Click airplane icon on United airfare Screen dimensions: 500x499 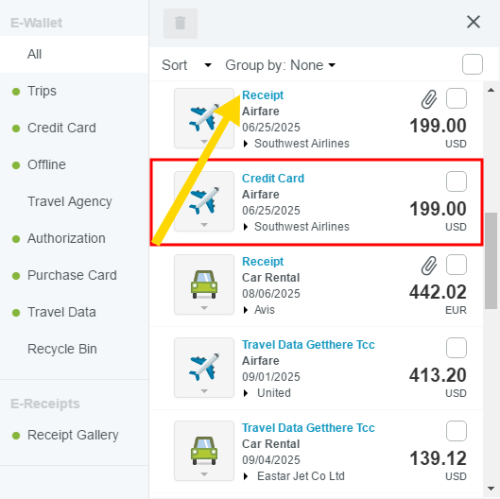[x=204, y=367]
